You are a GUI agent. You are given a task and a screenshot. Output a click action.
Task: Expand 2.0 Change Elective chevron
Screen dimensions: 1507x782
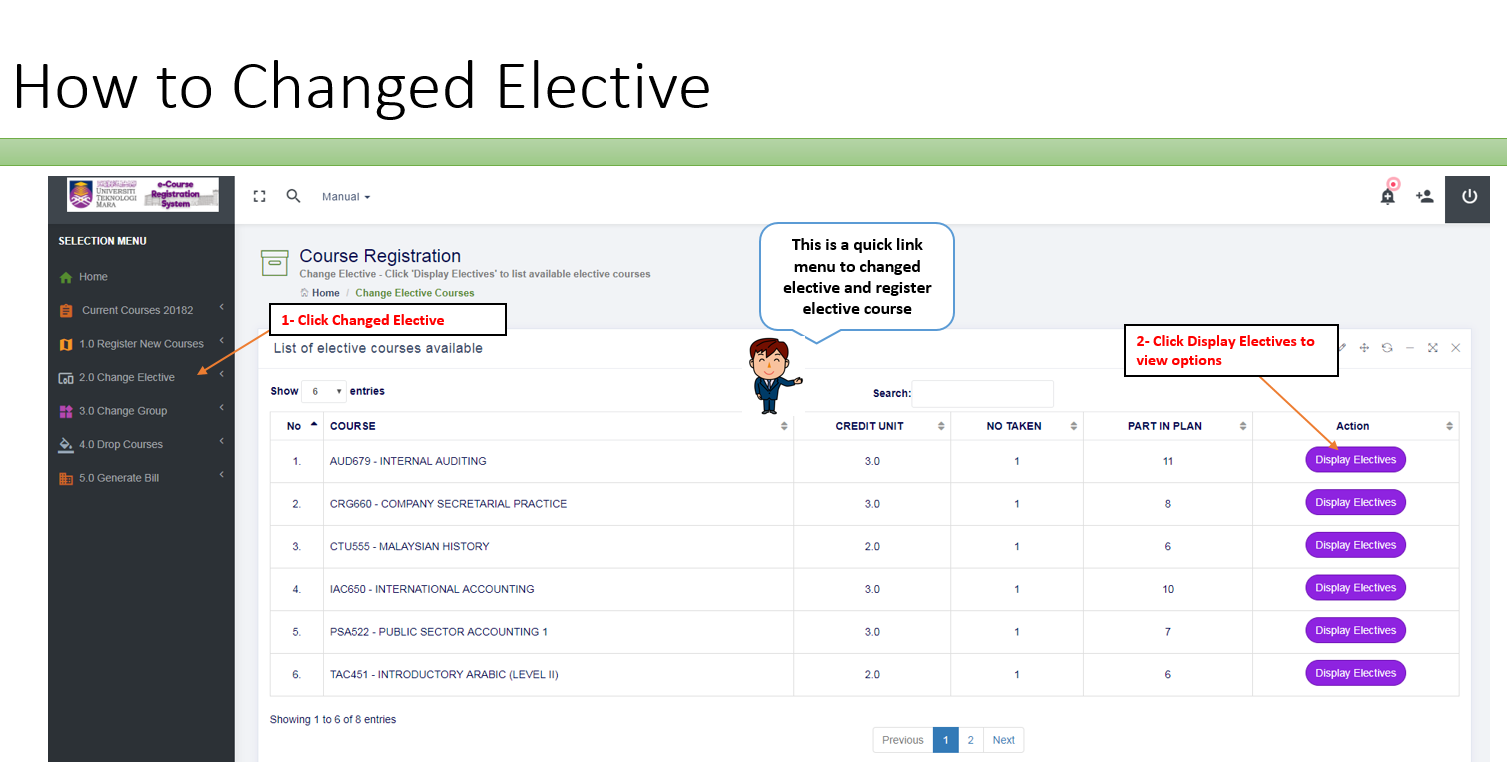[x=221, y=375]
